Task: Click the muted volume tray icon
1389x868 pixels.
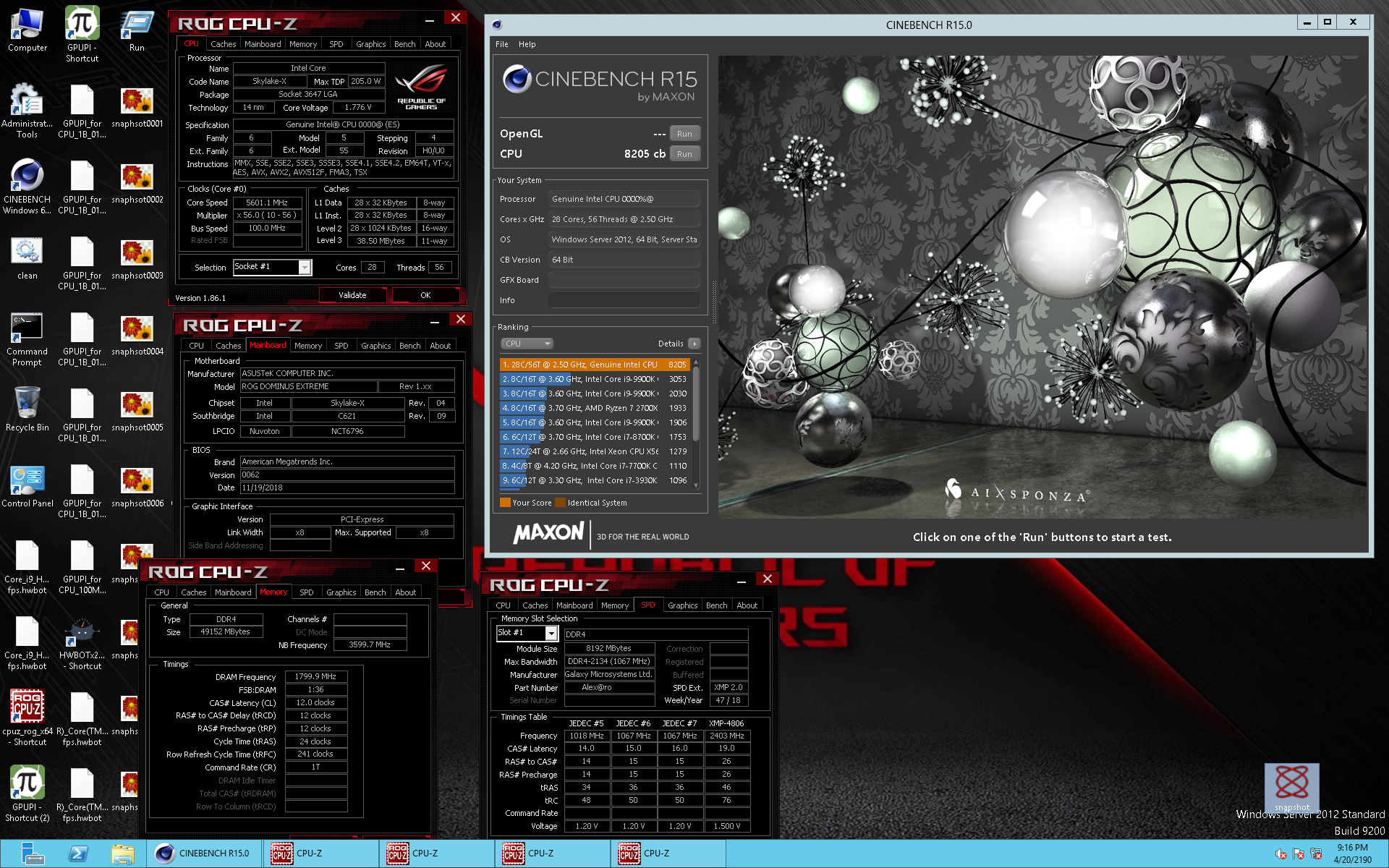Action: pos(1280,854)
